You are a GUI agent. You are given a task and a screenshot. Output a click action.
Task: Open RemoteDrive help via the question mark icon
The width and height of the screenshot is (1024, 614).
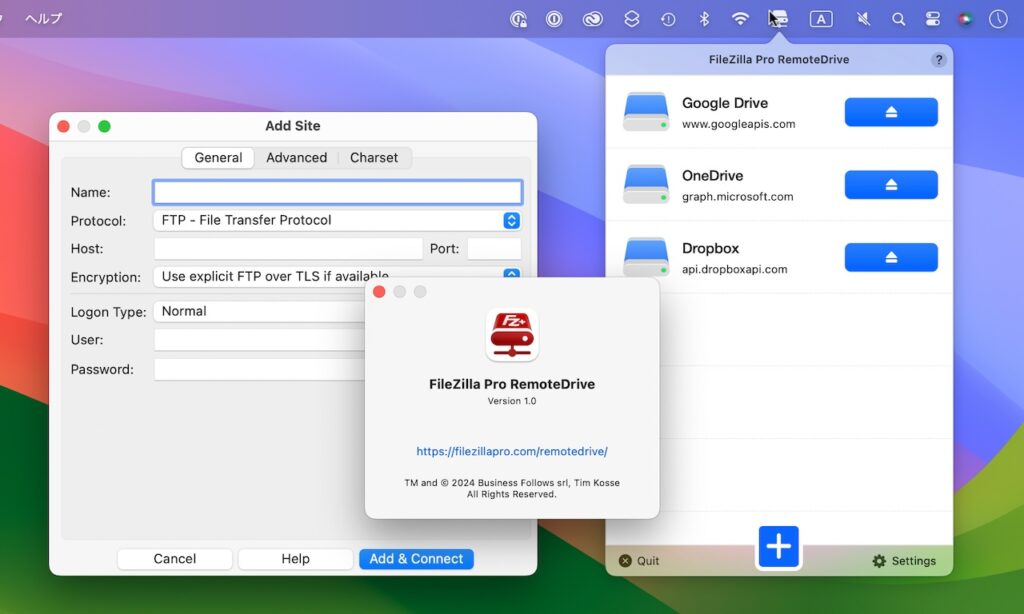point(938,59)
